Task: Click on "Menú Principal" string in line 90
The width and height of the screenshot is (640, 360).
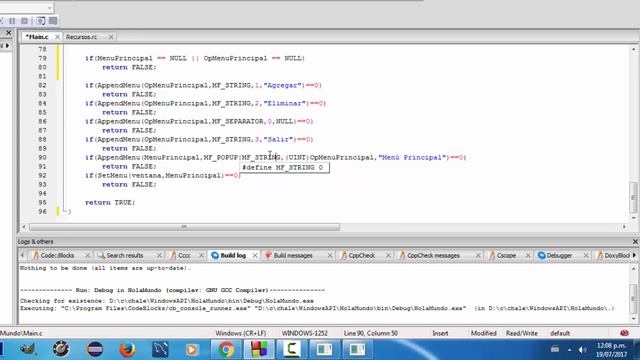Action: (x=412, y=158)
